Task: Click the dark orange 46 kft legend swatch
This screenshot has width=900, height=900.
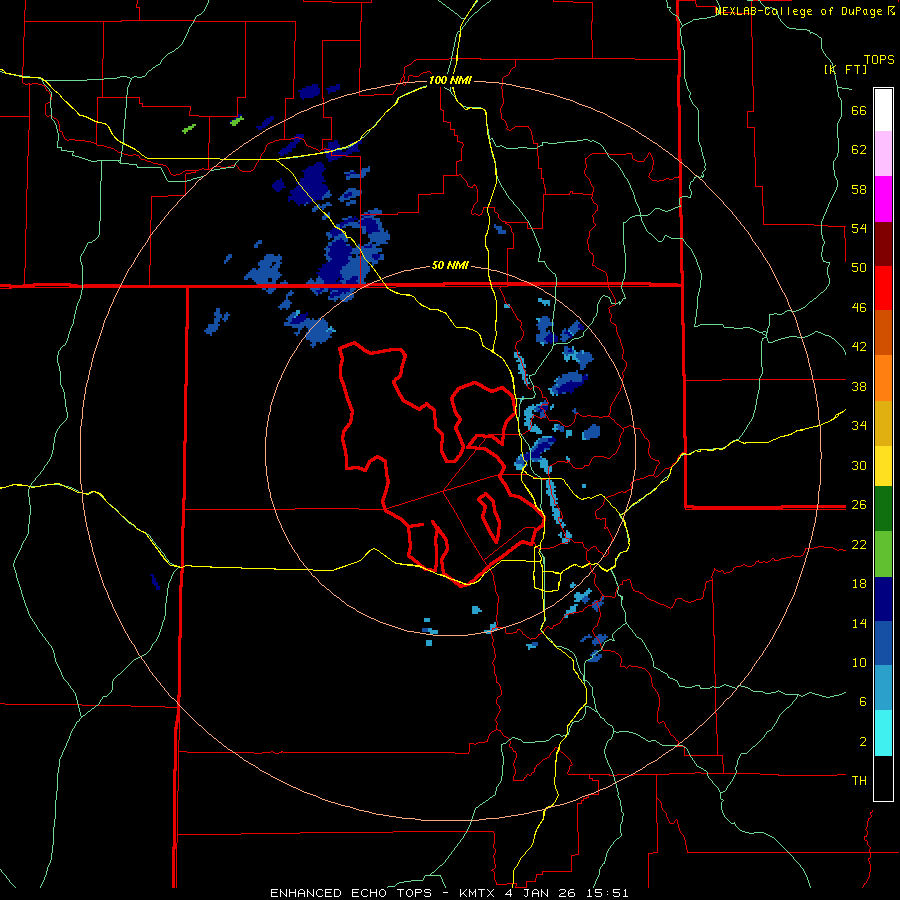Action: (883, 333)
